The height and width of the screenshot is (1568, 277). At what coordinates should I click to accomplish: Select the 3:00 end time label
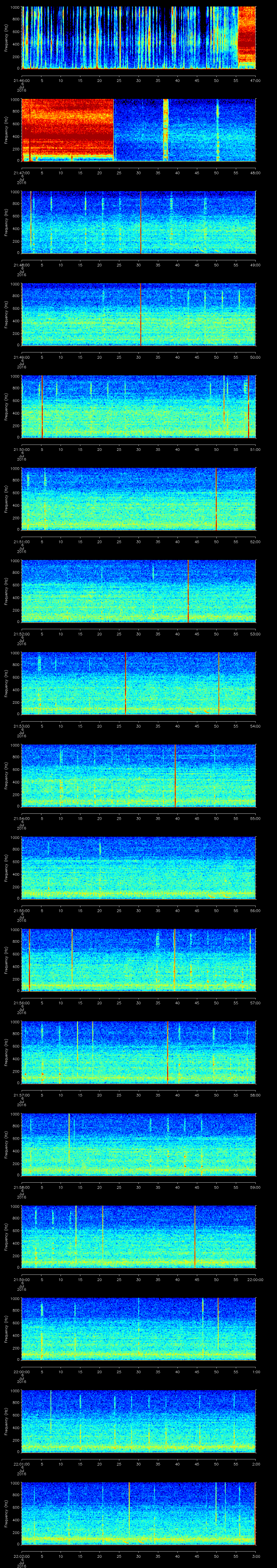[x=256, y=1556]
